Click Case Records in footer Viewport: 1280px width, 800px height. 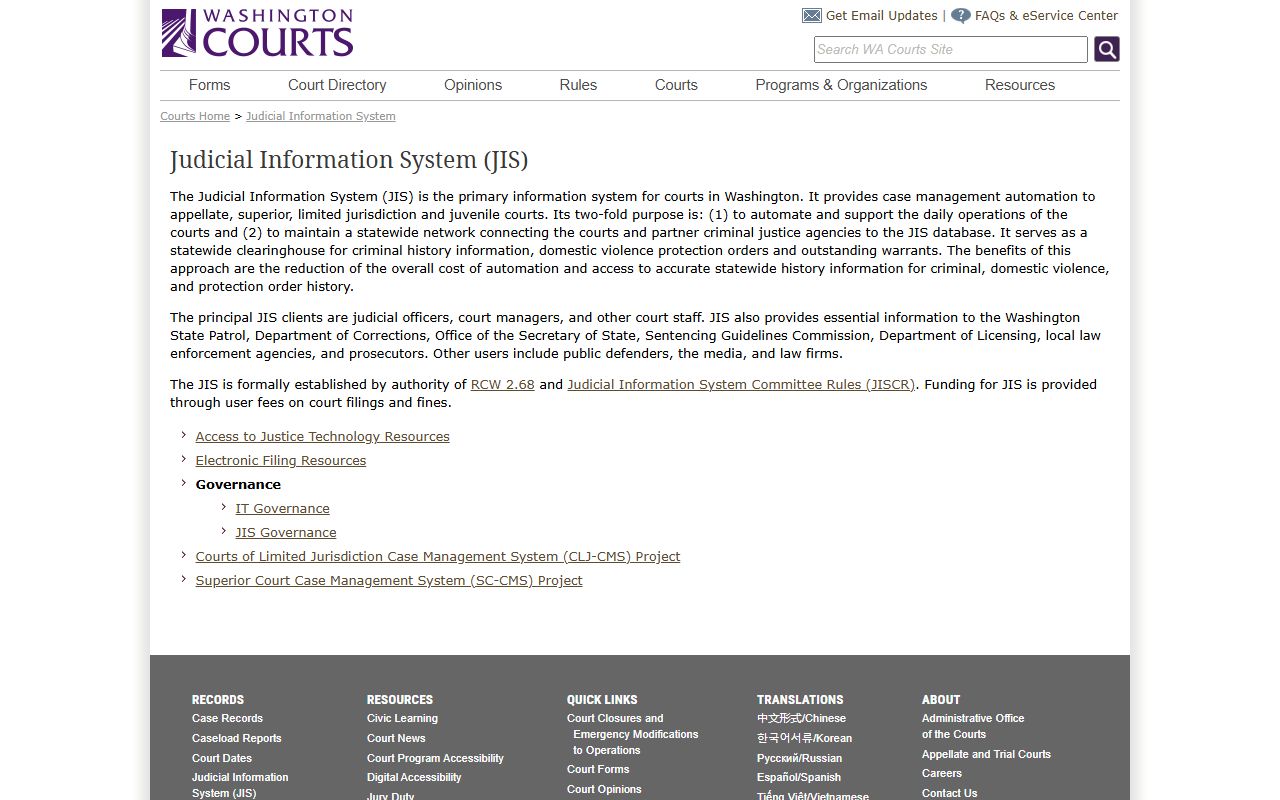228,718
